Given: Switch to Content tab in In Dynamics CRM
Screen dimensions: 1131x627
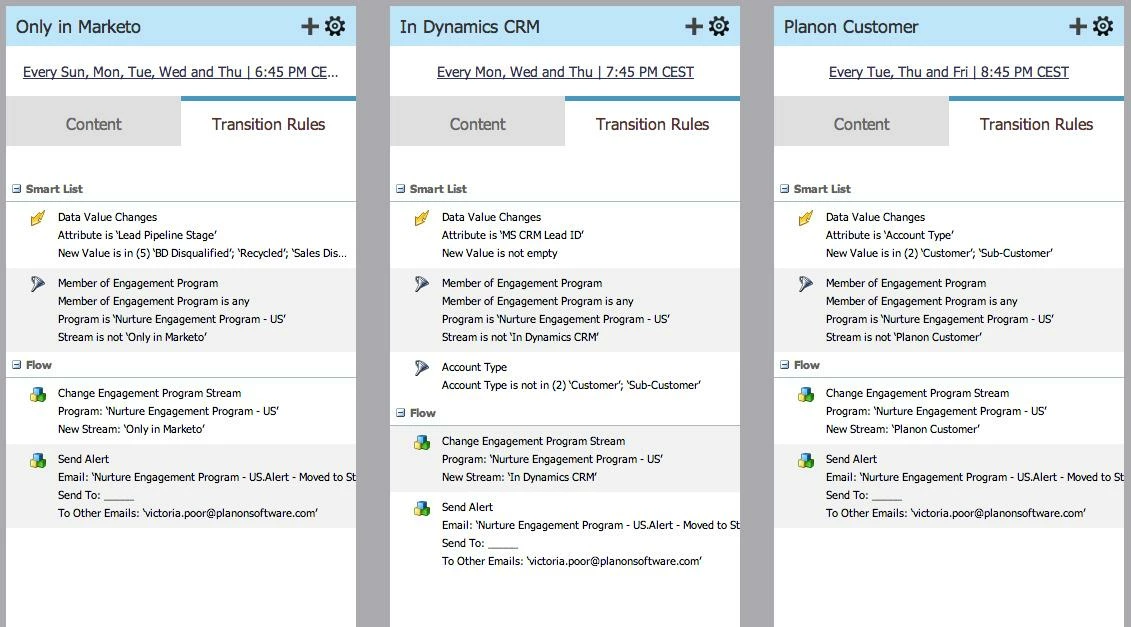Looking at the screenshot, I should tap(478, 123).
